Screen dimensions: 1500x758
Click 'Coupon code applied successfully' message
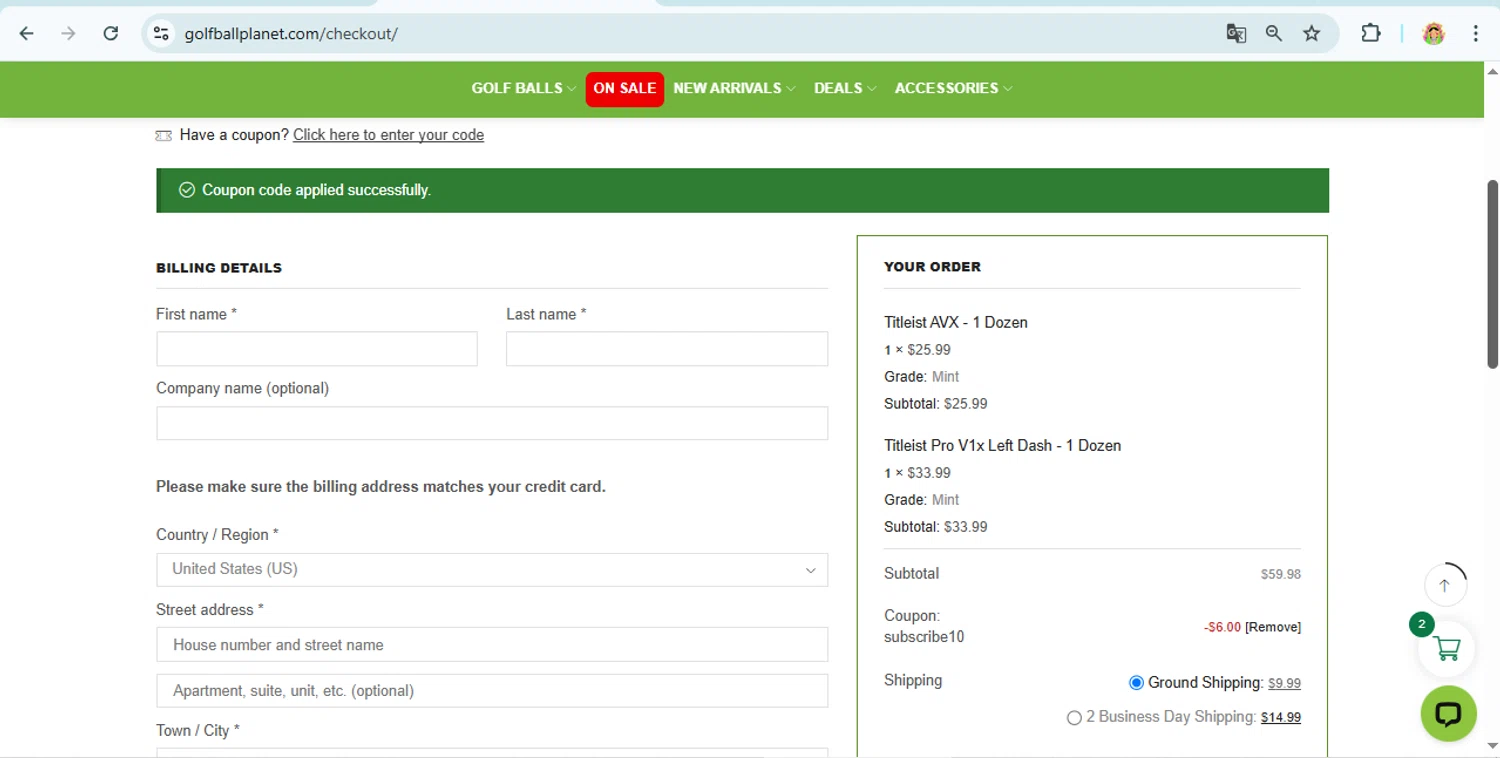(x=316, y=190)
